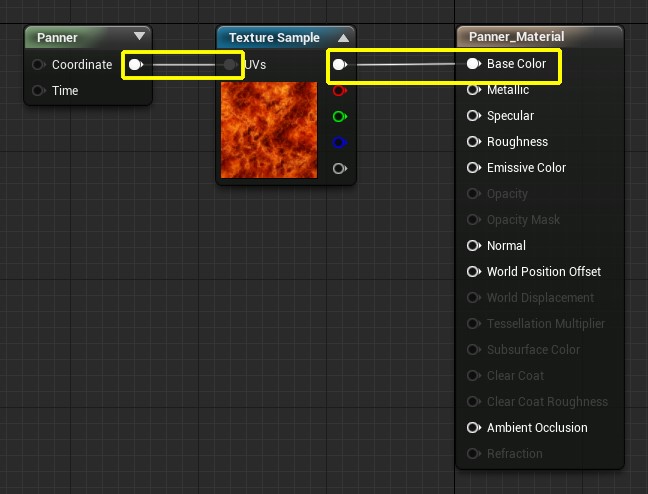Click the disabled Opacity Mask input pin
648x494 pixels.
[x=474, y=220]
